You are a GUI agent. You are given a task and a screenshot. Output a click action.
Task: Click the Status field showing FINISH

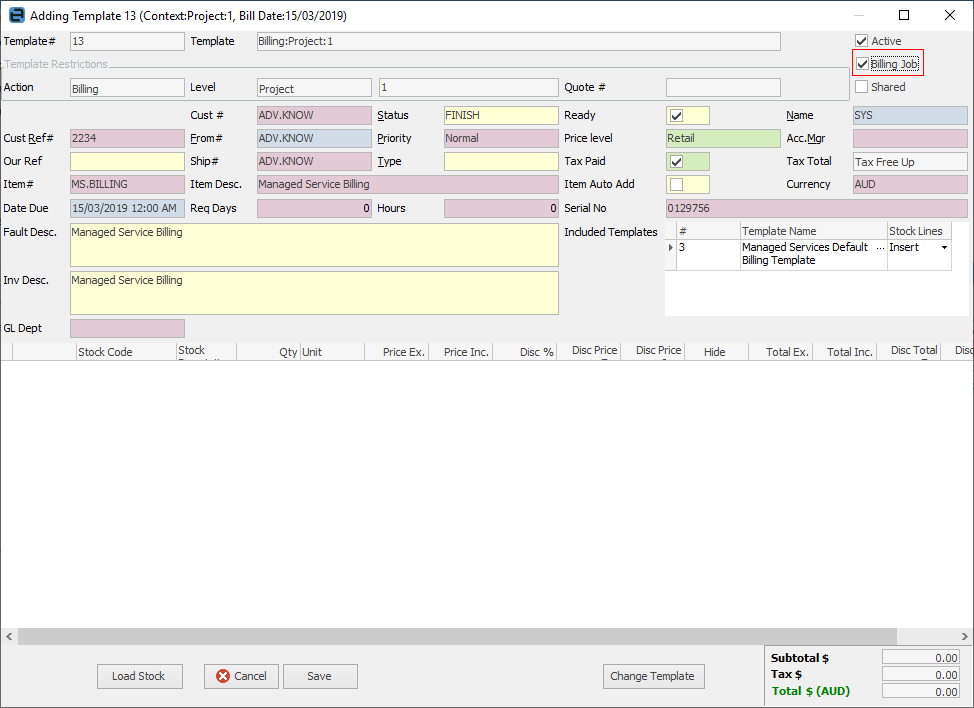[500, 115]
